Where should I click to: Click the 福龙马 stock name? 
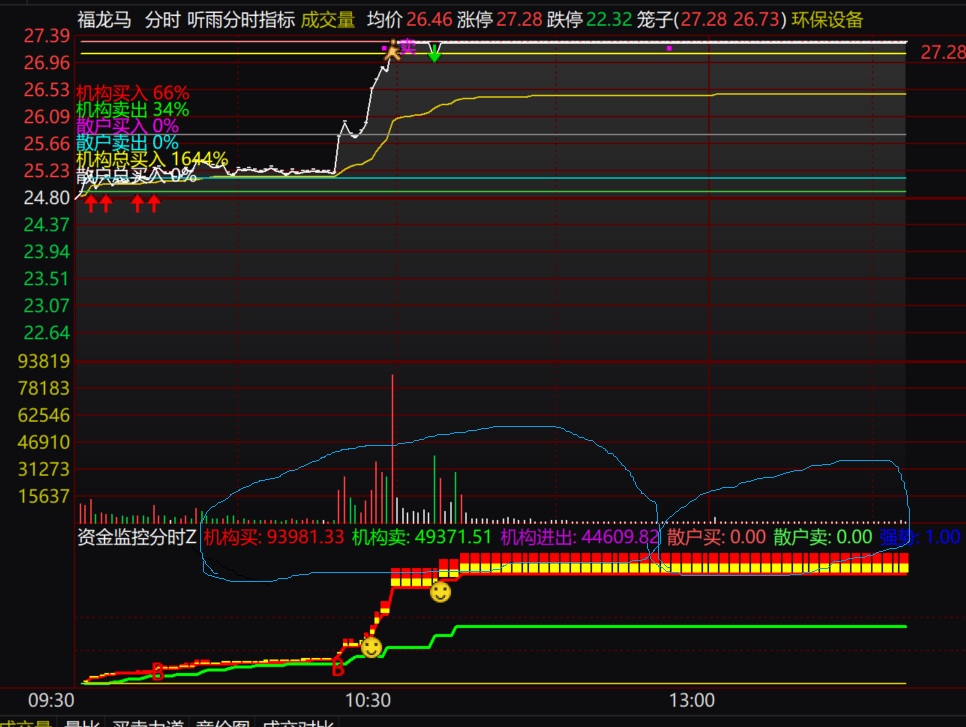click(x=106, y=19)
